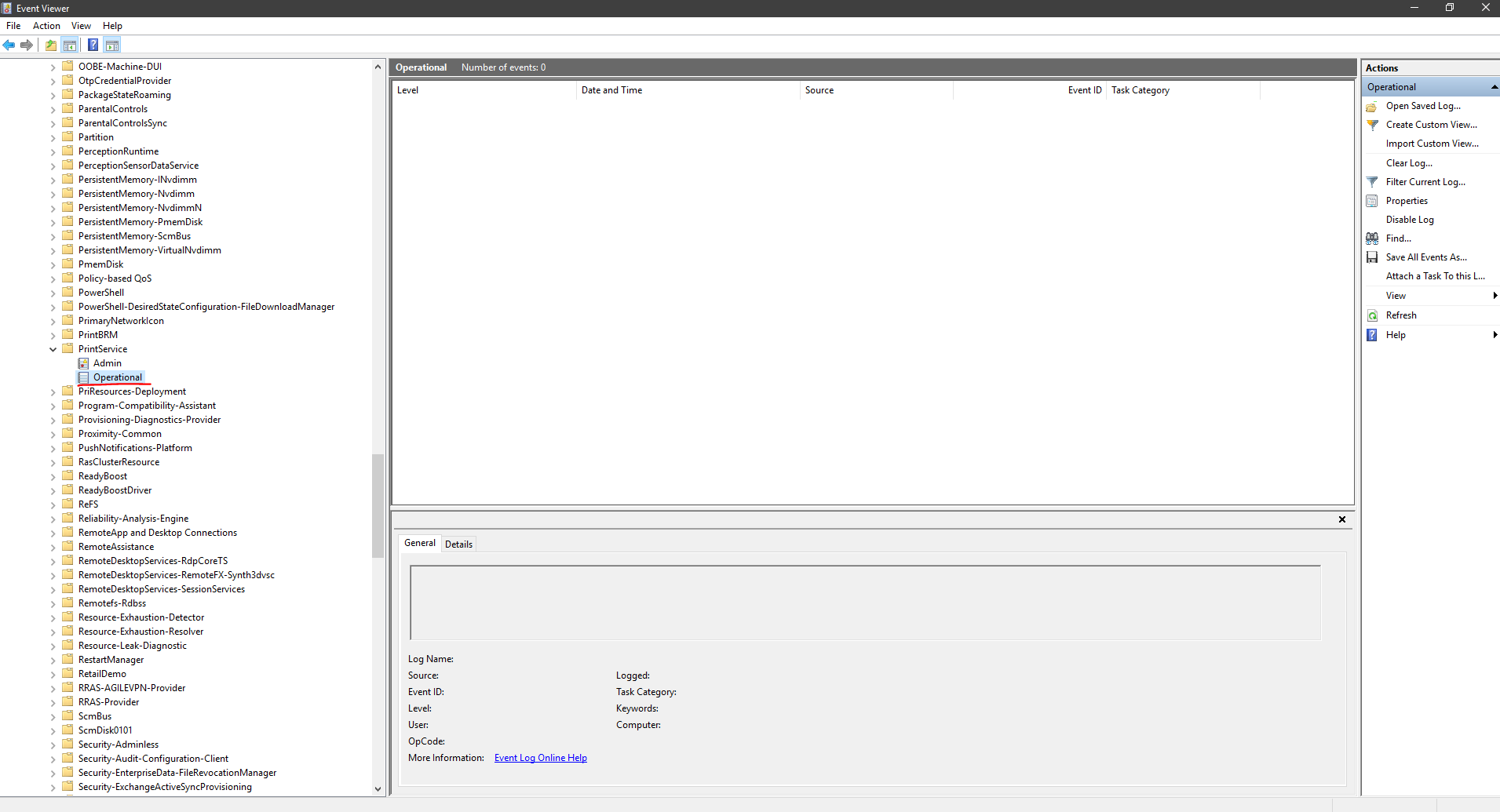
Task: Click the green Refresh icon
Action: click(x=1372, y=315)
